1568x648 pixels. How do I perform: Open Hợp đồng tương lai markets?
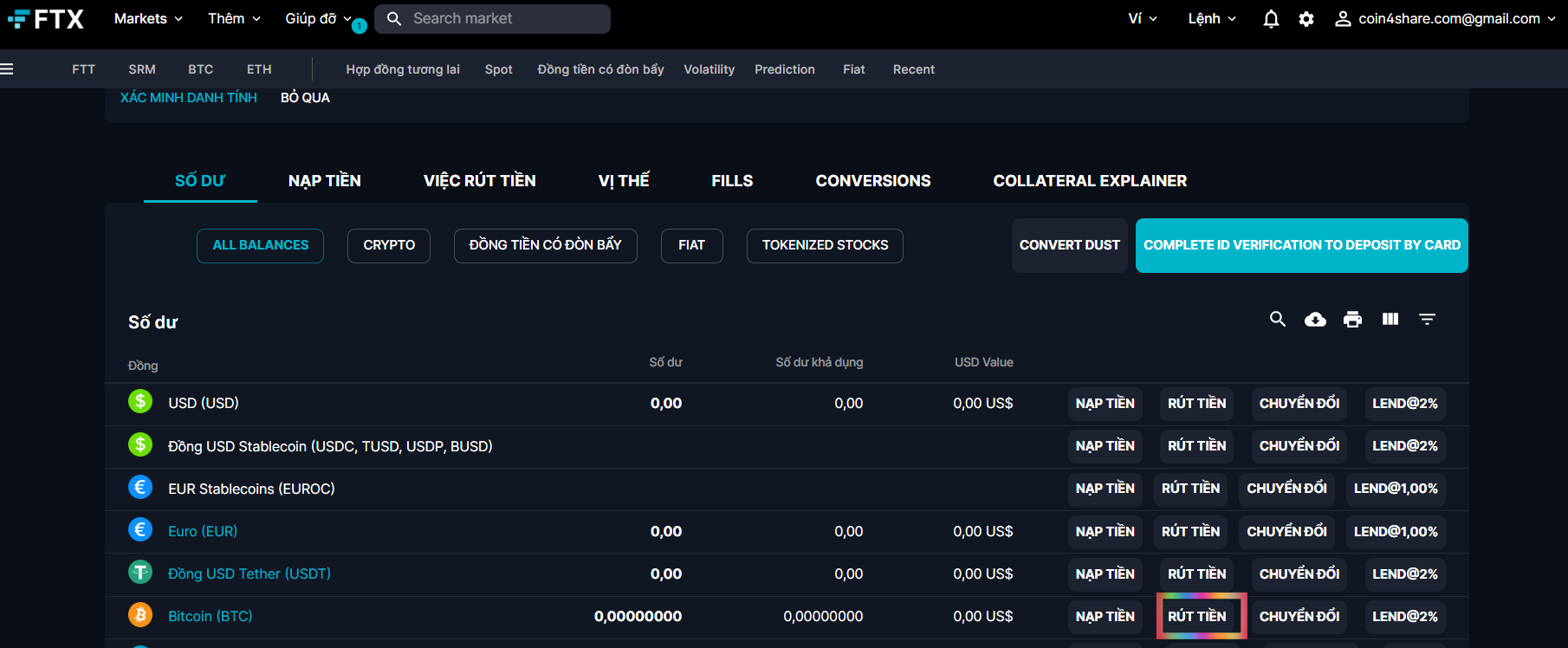pyautogui.click(x=403, y=69)
